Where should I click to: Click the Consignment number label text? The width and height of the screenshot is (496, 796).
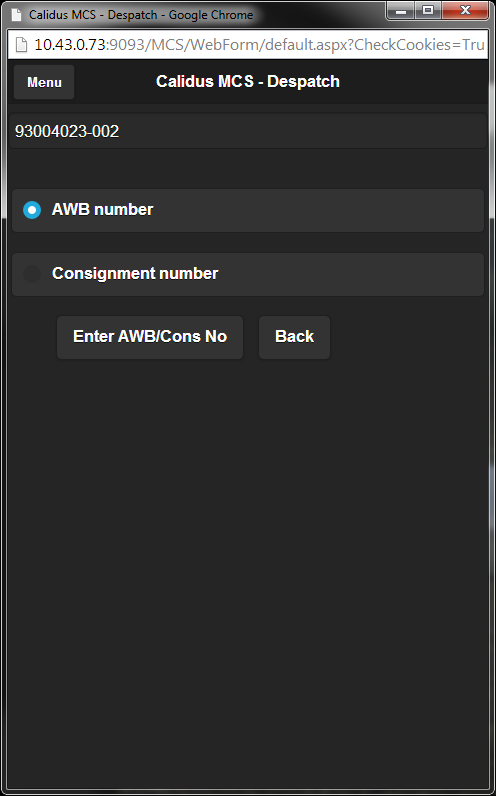point(135,274)
